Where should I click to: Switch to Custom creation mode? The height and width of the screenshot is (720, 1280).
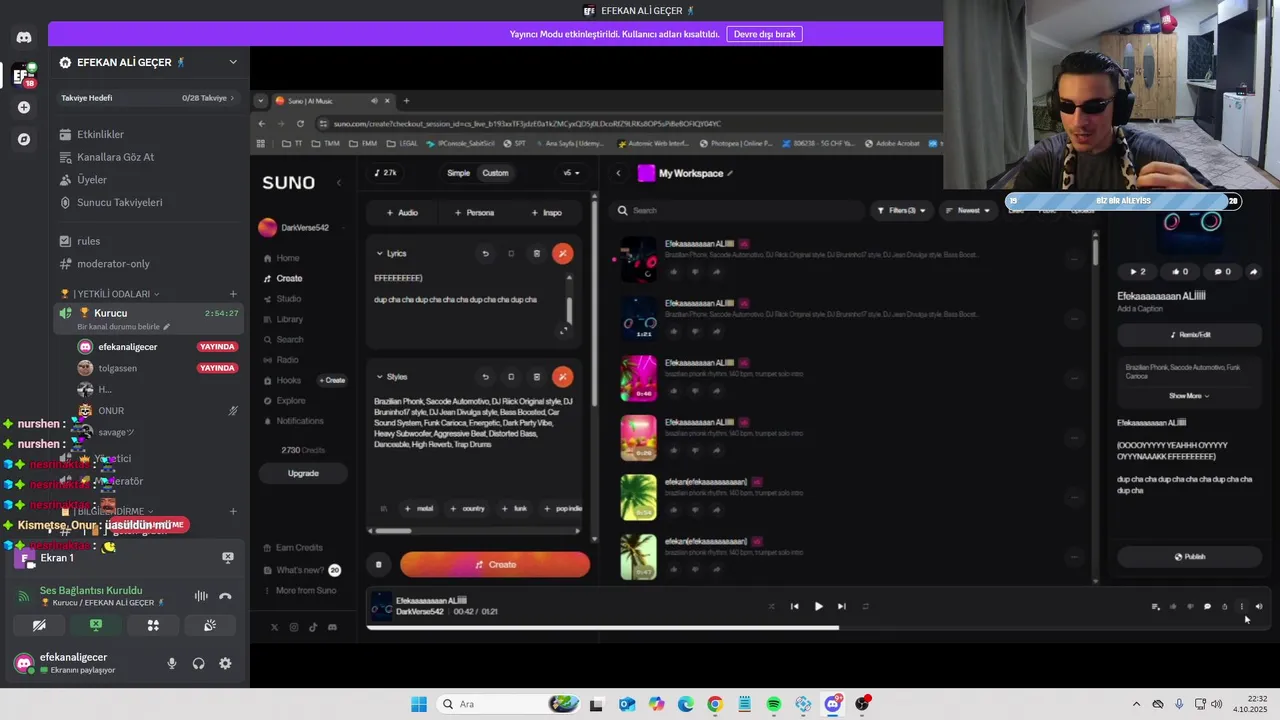[x=495, y=173]
